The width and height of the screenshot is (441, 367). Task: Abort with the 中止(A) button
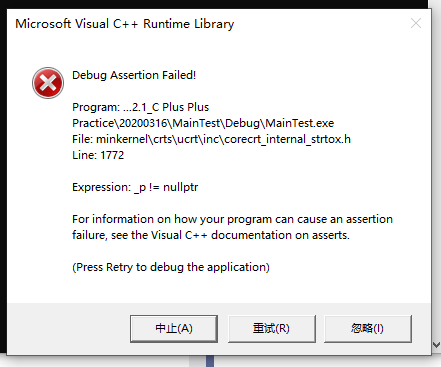coord(174,329)
